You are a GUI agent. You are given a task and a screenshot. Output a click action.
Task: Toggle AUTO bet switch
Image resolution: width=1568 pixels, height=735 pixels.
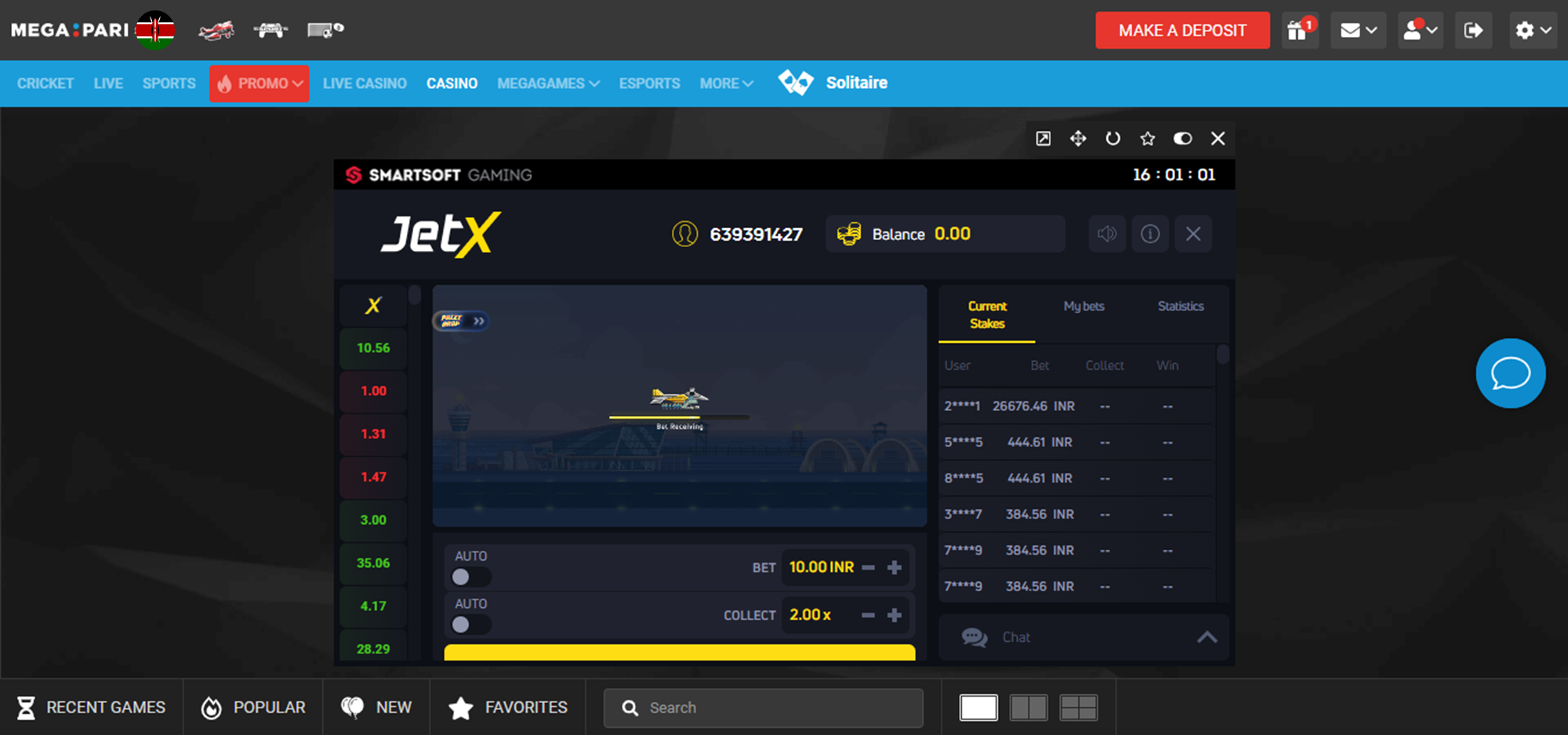[x=470, y=577]
